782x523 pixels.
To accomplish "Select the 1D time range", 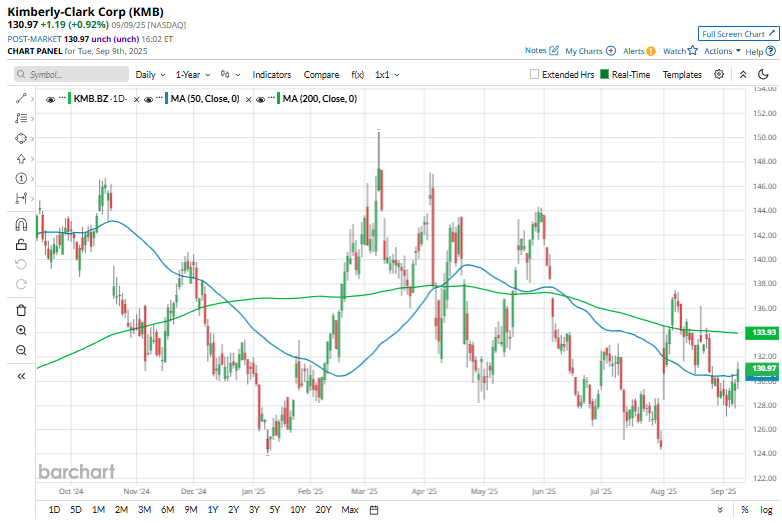I will pyautogui.click(x=54, y=510).
